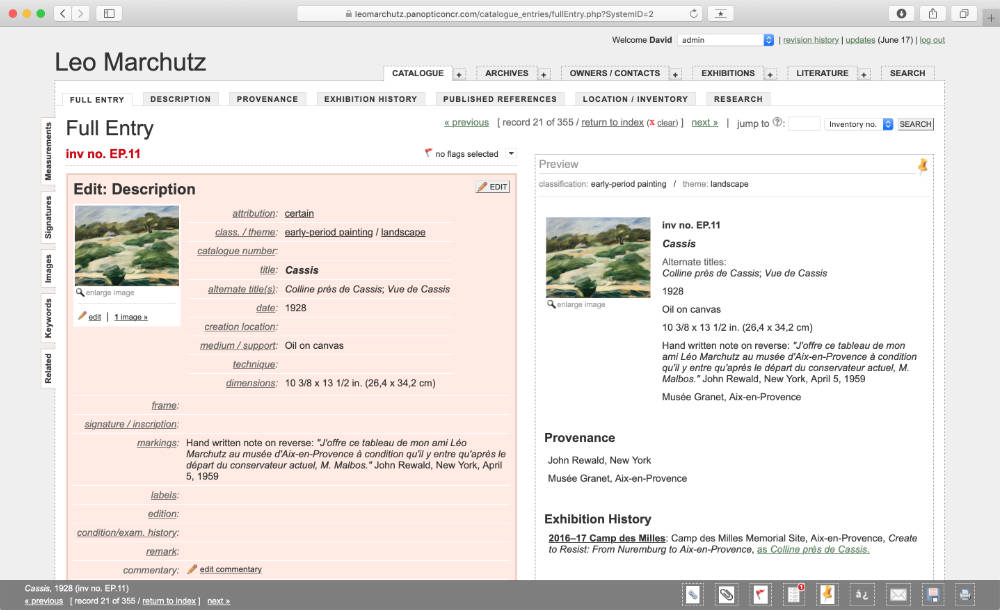Click plus icon beside Archives tab
This screenshot has height=610, width=1000.
[x=543, y=75]
